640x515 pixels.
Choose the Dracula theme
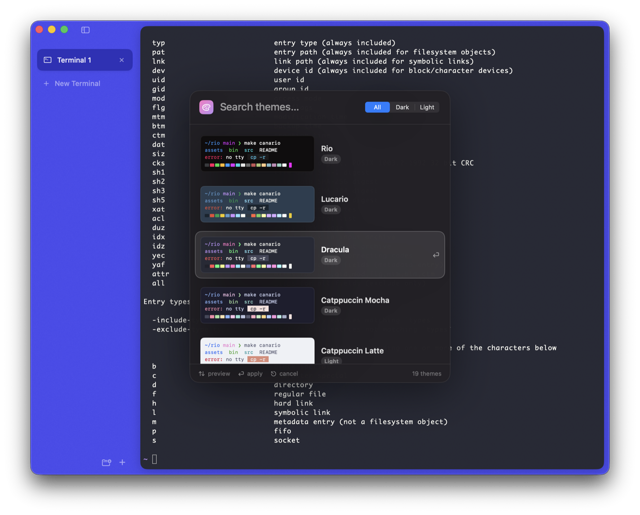click(320, 255)
